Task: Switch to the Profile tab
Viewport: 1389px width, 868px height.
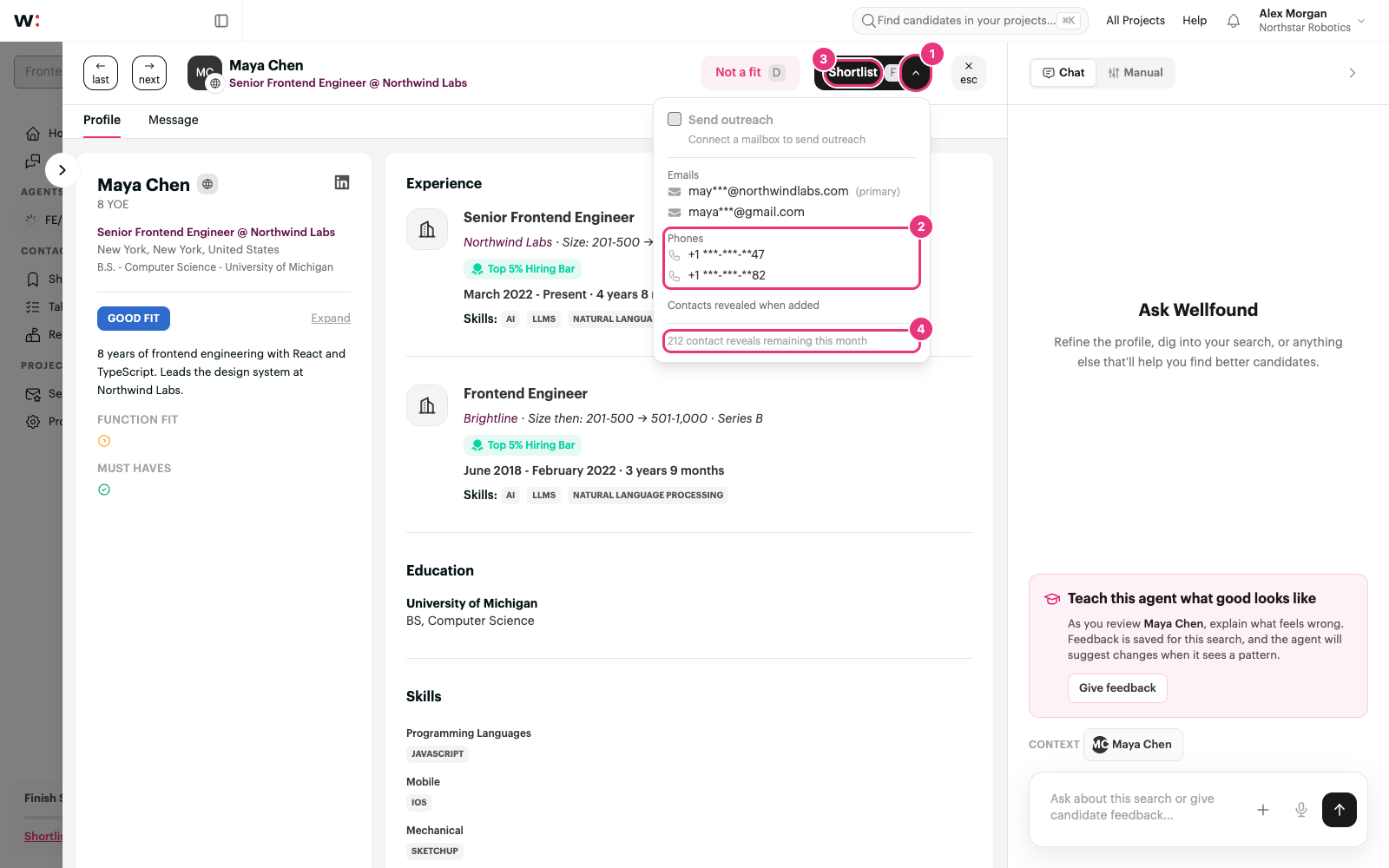Action: click(102, 120)
